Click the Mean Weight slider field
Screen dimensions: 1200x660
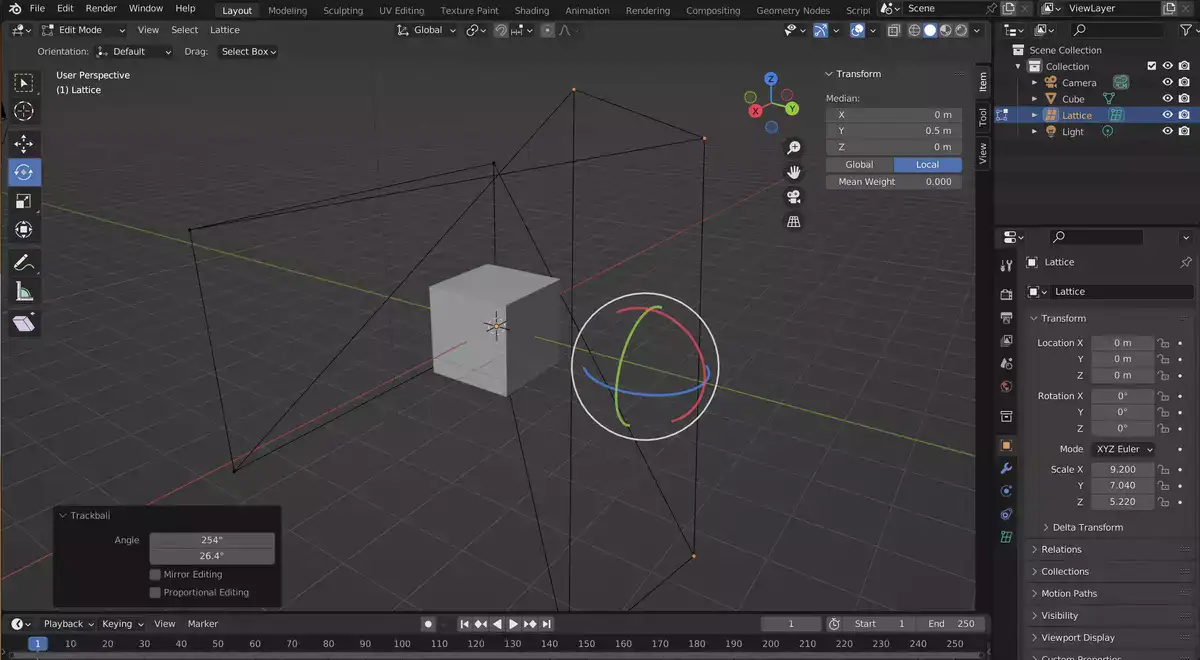pyautogui.click(x=894, y=182)
